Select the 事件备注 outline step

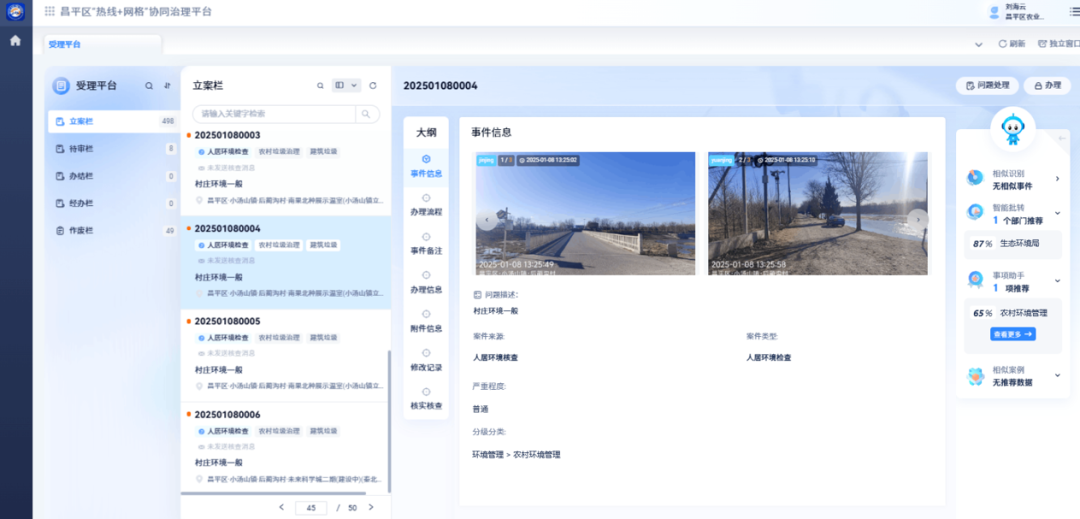pyautogui.click(x=426, y=243)
